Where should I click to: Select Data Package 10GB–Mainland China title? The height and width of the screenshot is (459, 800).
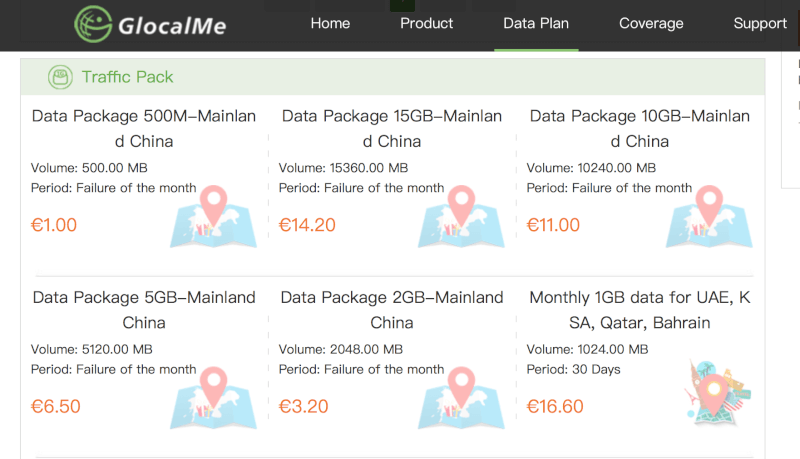point(640,128)
